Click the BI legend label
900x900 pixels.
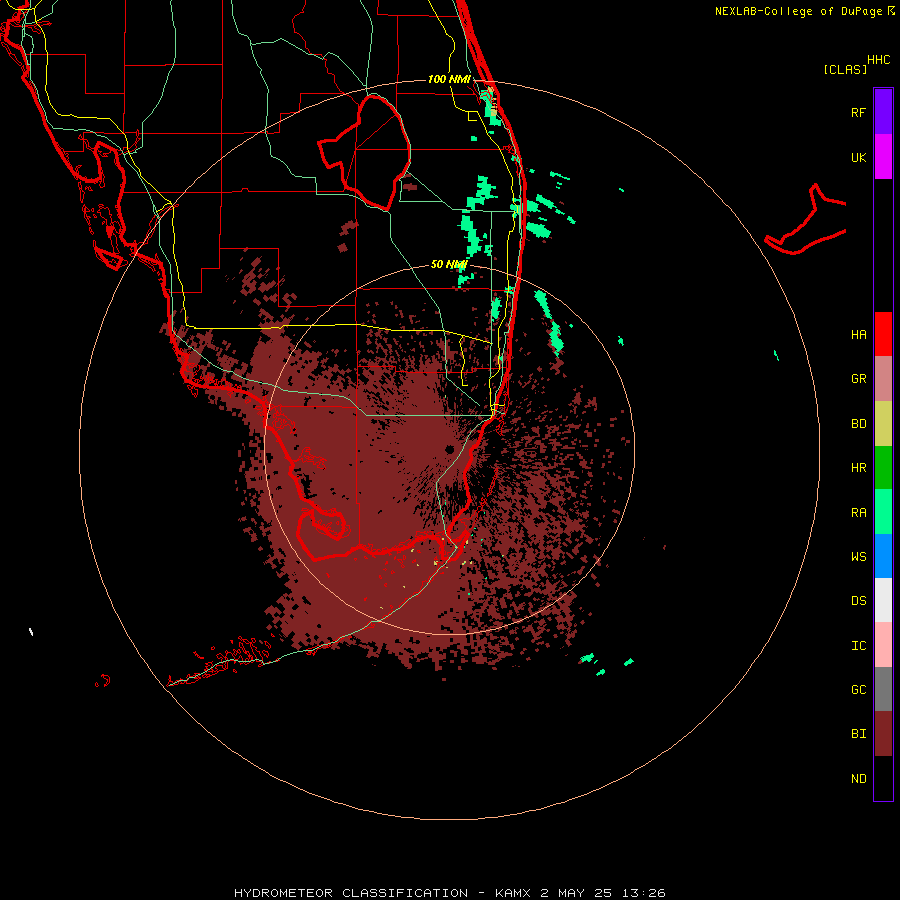858,734
